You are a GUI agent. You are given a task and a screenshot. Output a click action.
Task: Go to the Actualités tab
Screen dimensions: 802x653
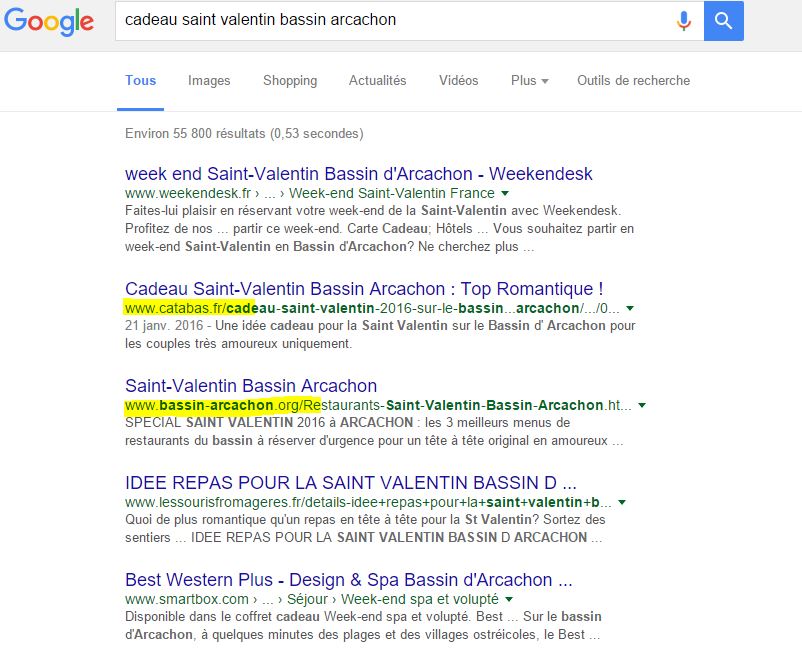coord(377,81)
